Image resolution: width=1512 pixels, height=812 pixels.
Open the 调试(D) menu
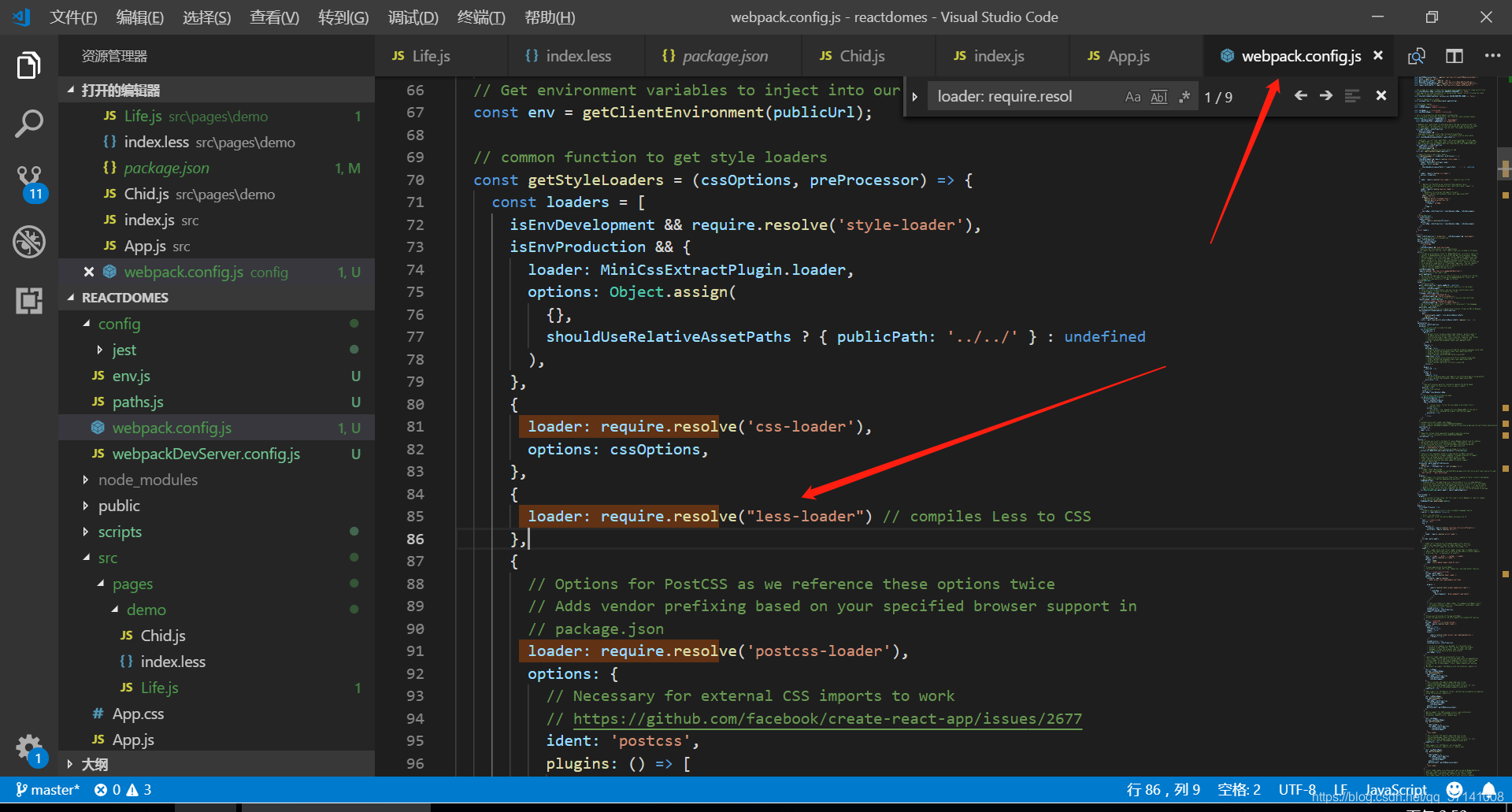413,17
